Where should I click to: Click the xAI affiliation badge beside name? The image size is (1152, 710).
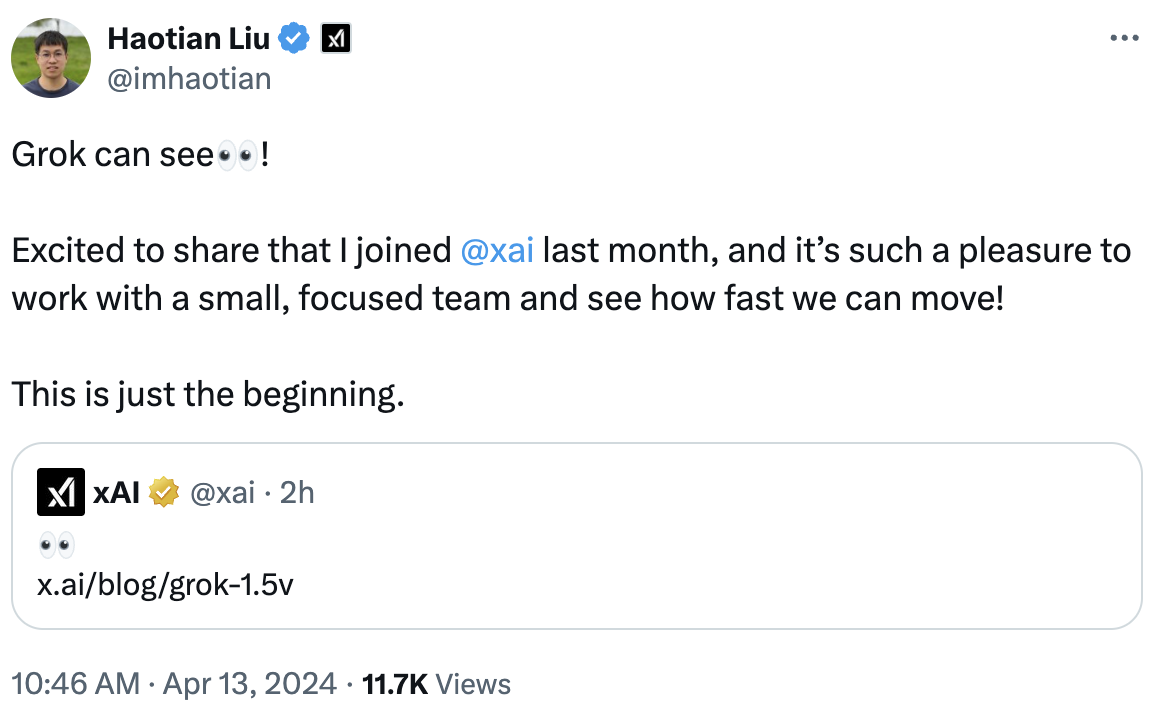tap(335, 40)
